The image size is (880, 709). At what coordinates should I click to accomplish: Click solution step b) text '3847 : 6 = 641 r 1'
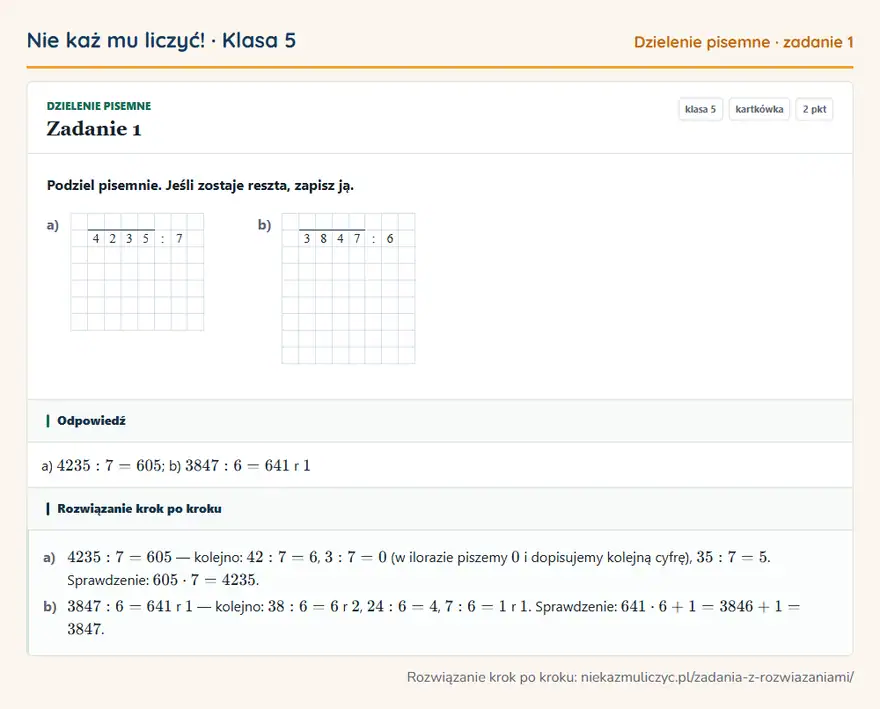click(x=130, y=606)
